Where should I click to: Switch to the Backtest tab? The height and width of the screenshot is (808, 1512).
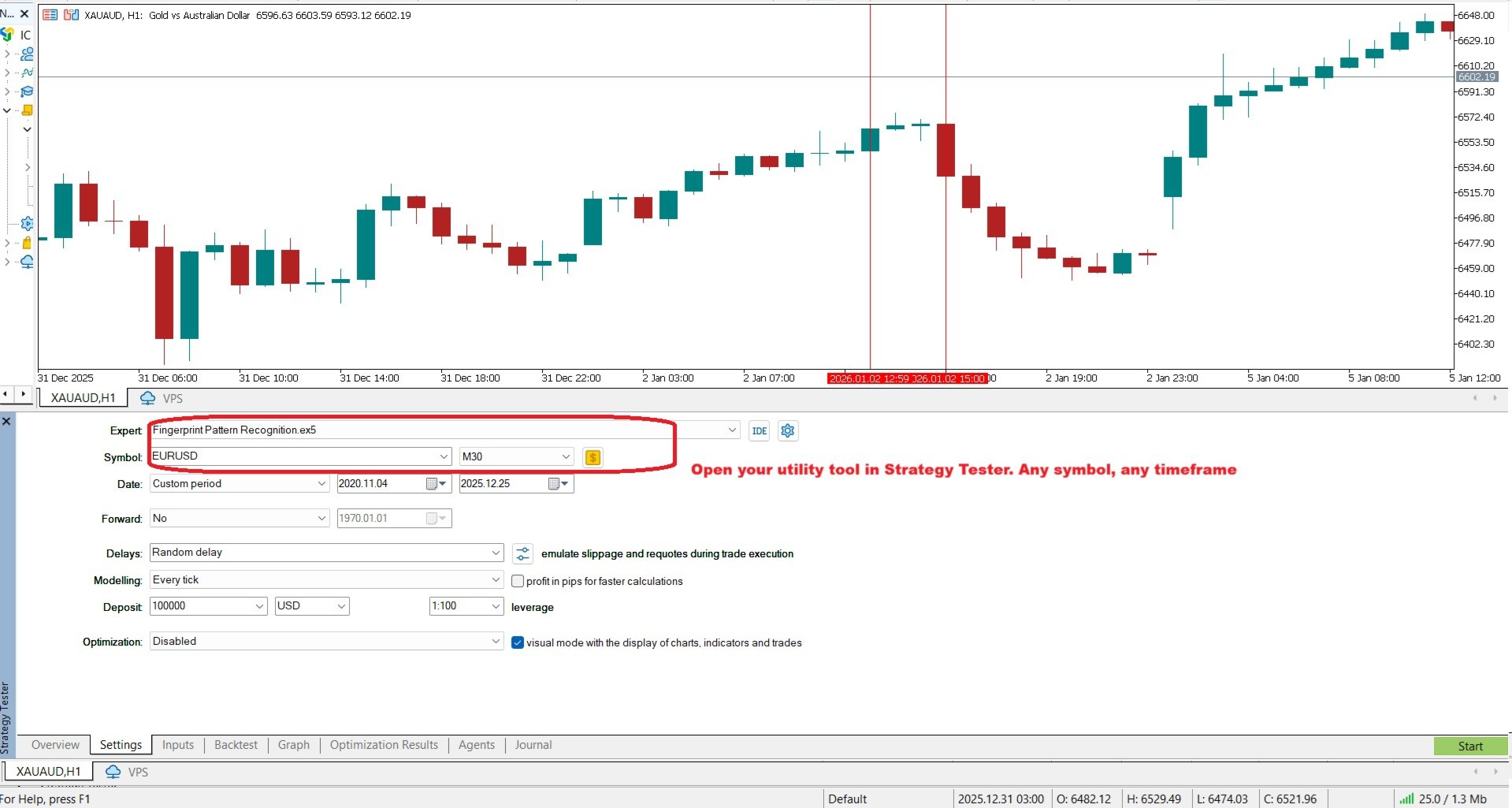coord(236,745)
